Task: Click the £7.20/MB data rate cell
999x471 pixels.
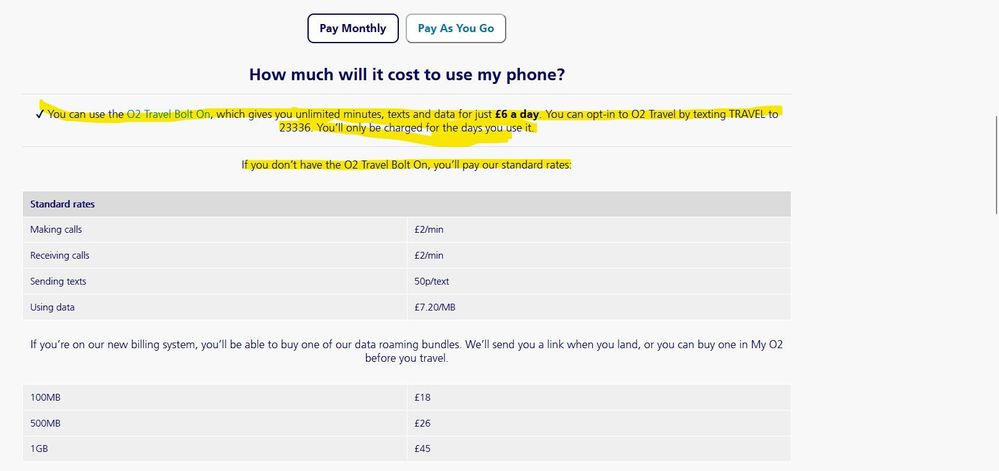Action: click(x=435, y=307)
